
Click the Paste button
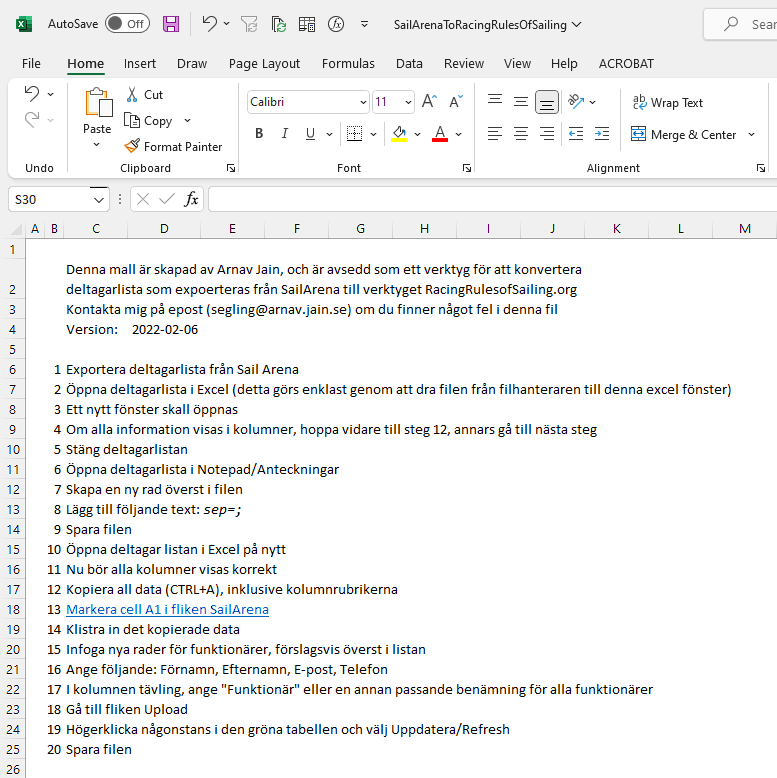97,112
